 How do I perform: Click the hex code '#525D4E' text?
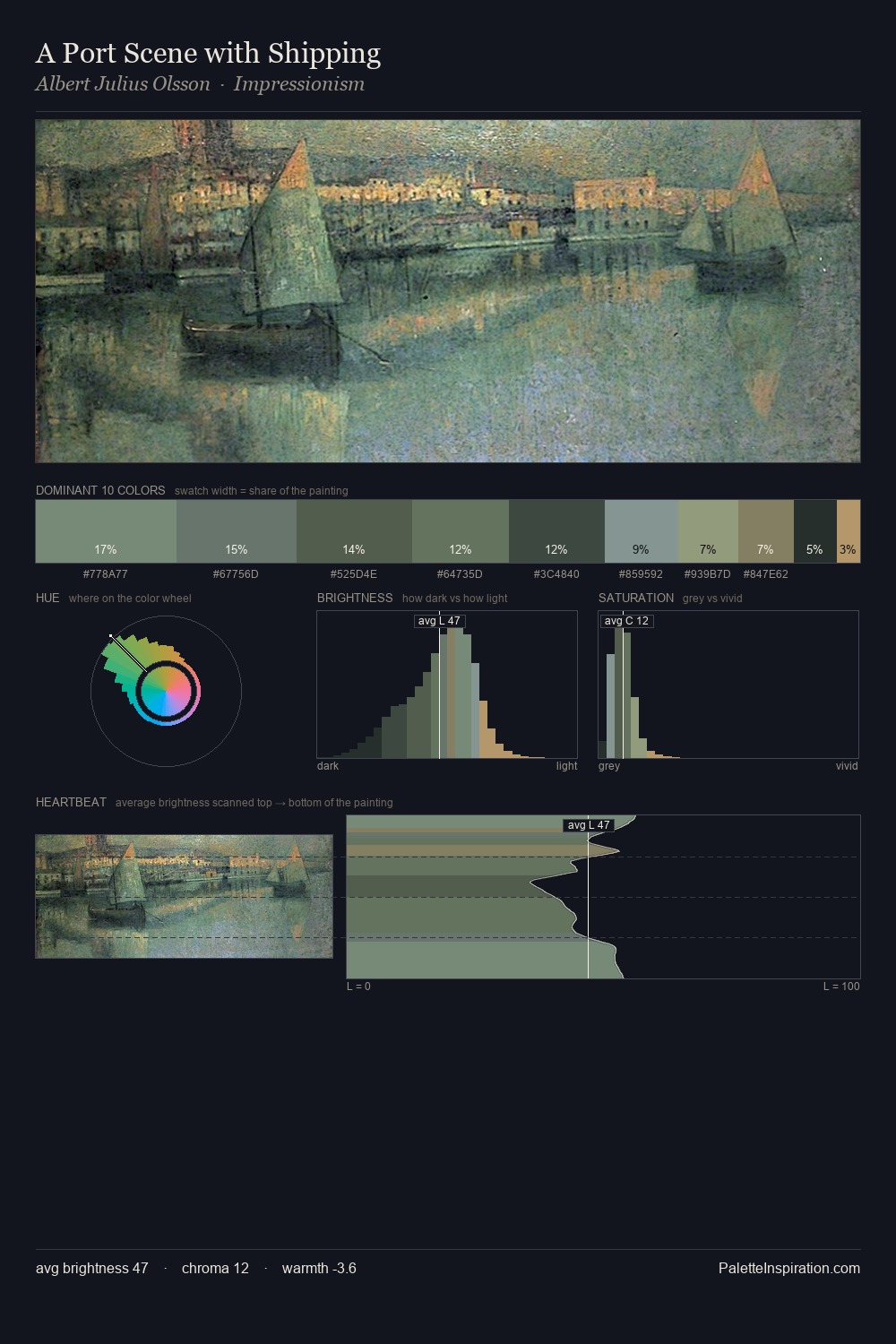(x=354, y=574)
